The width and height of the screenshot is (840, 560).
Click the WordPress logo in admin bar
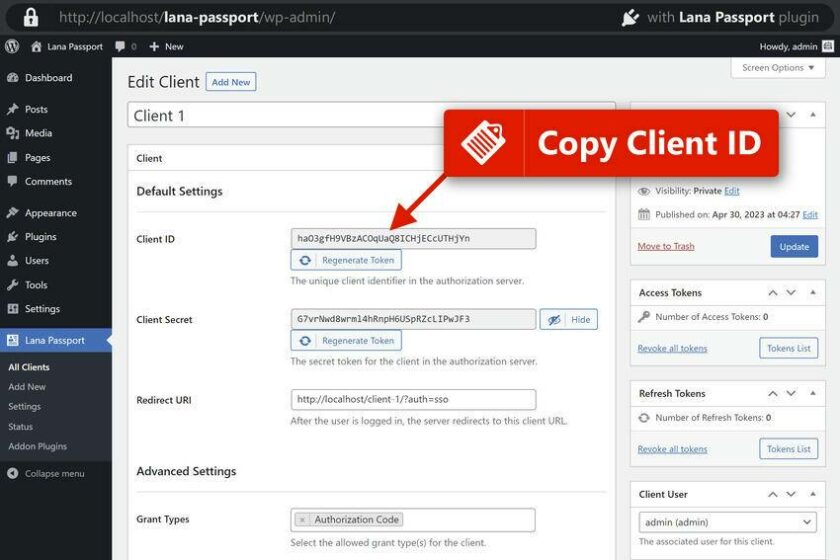coord(12,46)
